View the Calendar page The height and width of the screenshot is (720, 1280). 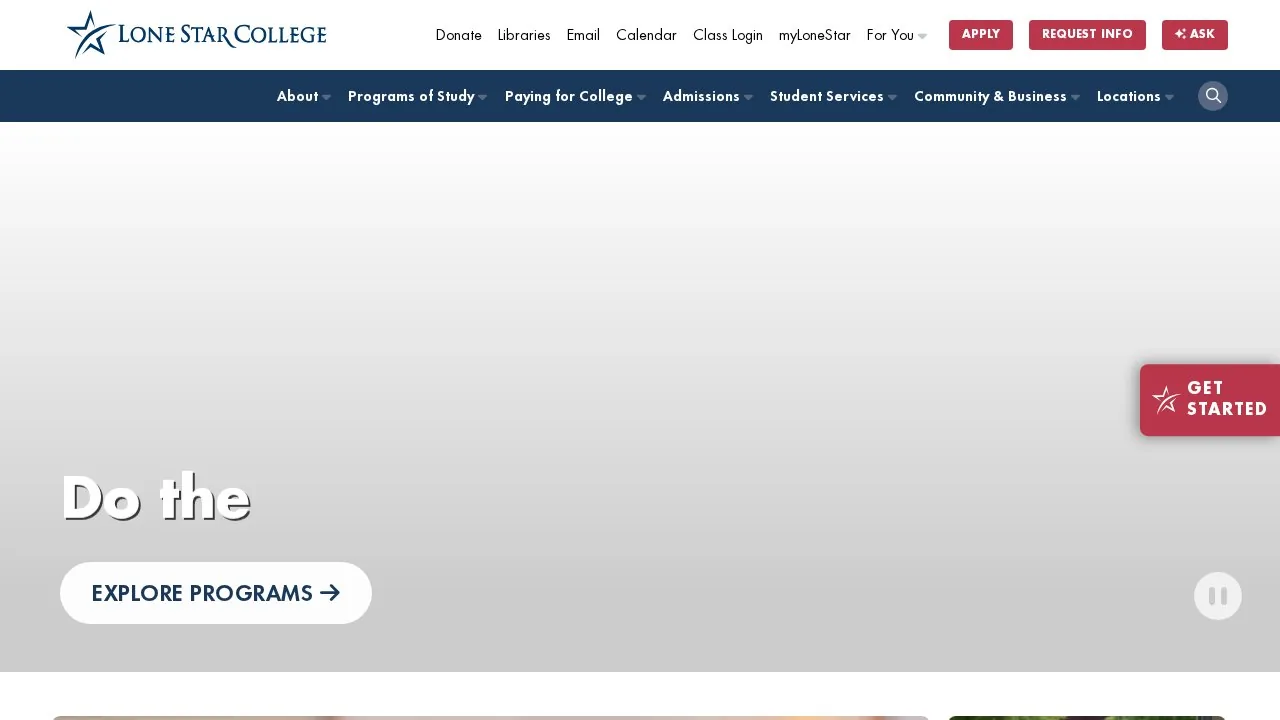pyautogui.click(x=646, y=35)
